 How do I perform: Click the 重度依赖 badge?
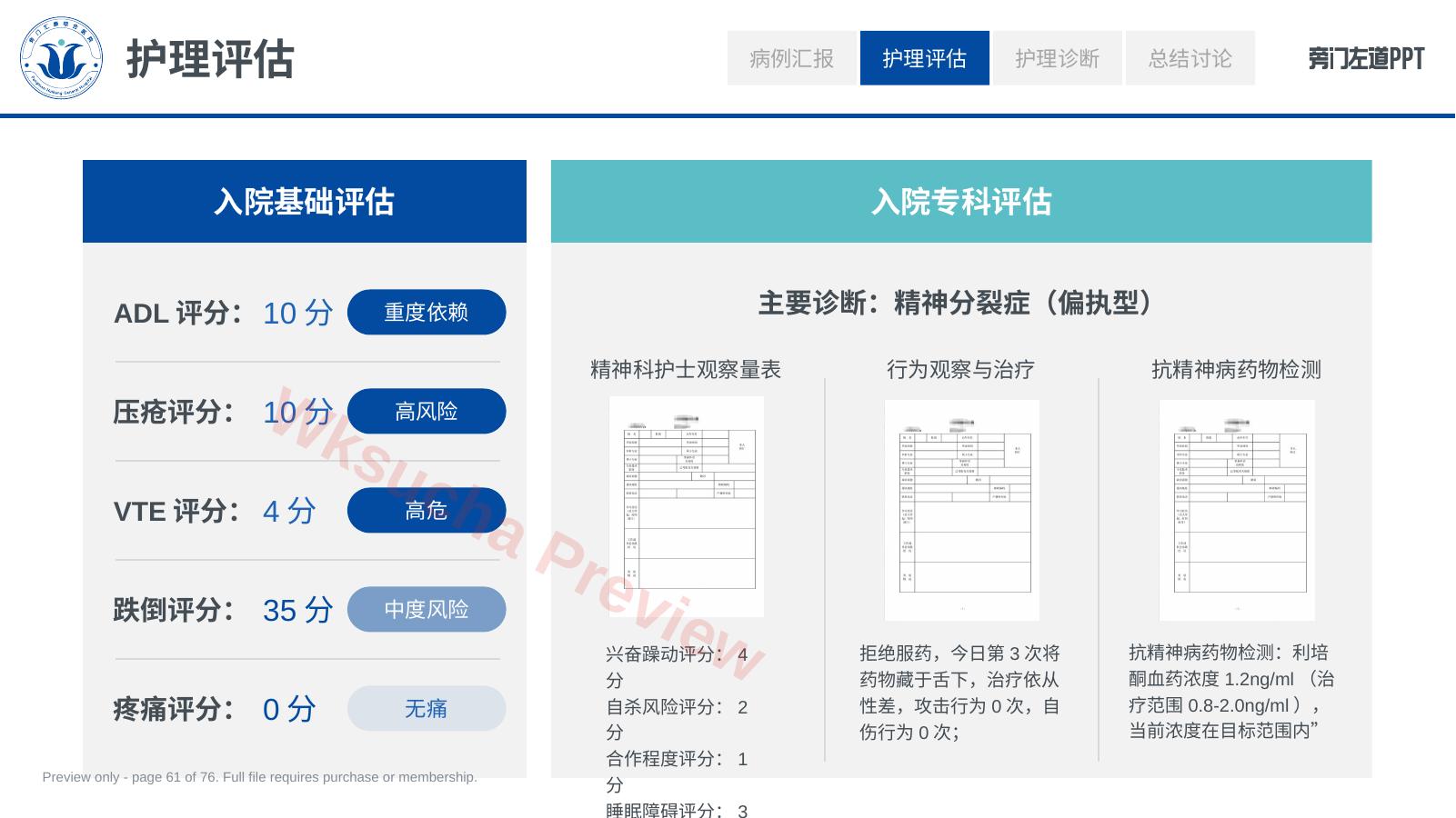[x=427, y=313]
